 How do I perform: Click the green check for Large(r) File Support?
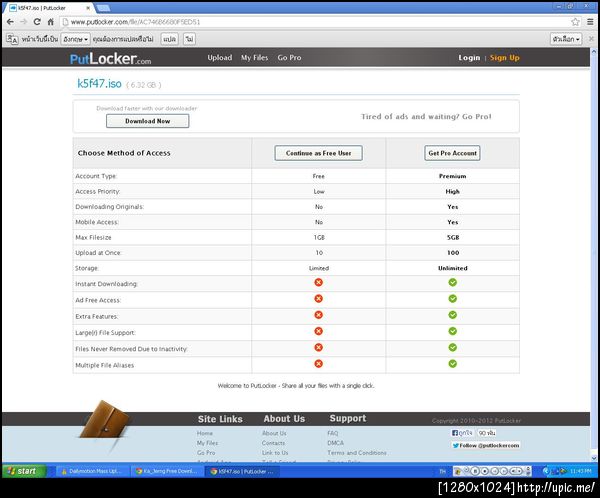453,331
